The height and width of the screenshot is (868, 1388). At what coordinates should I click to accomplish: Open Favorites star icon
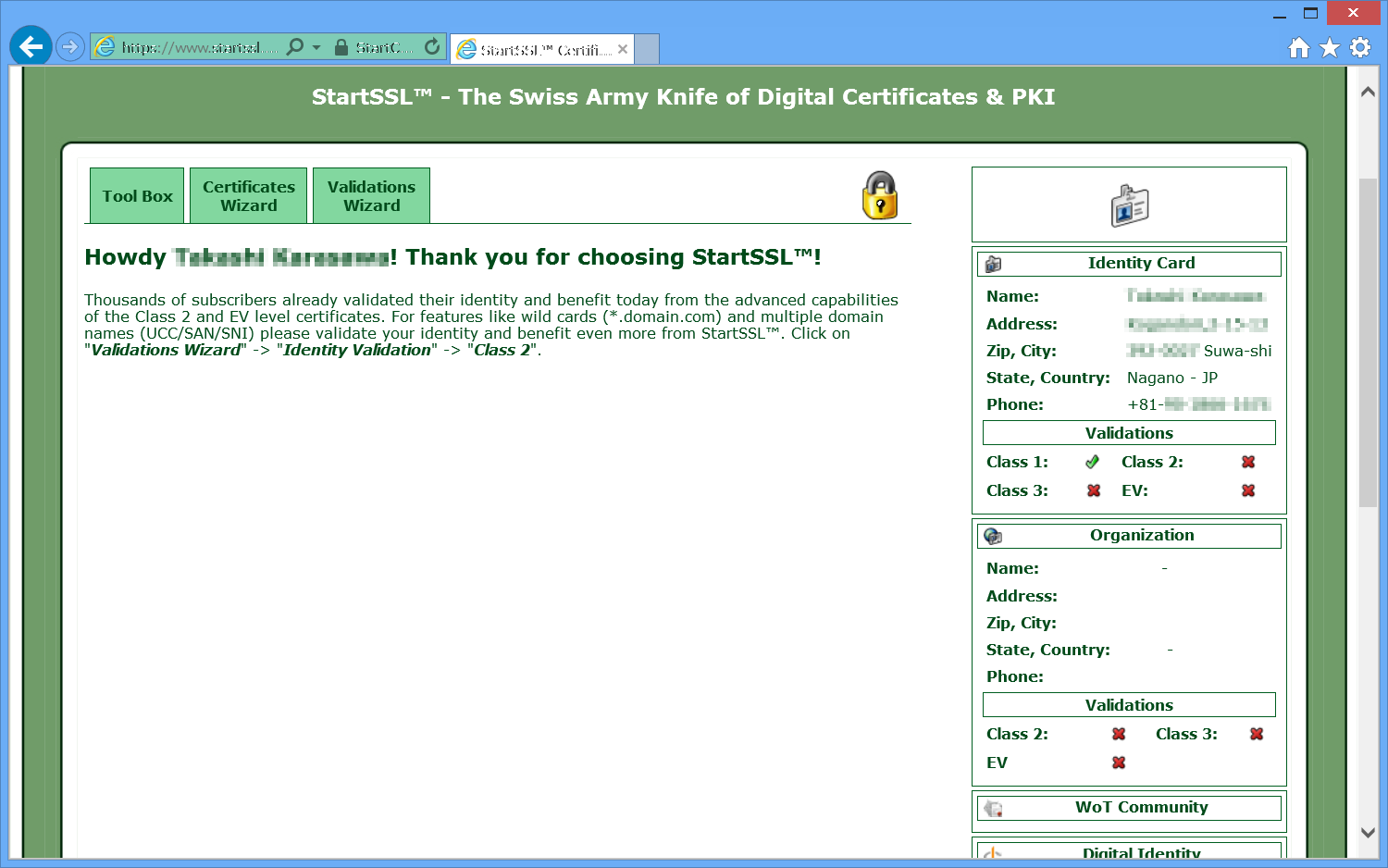1330,48
